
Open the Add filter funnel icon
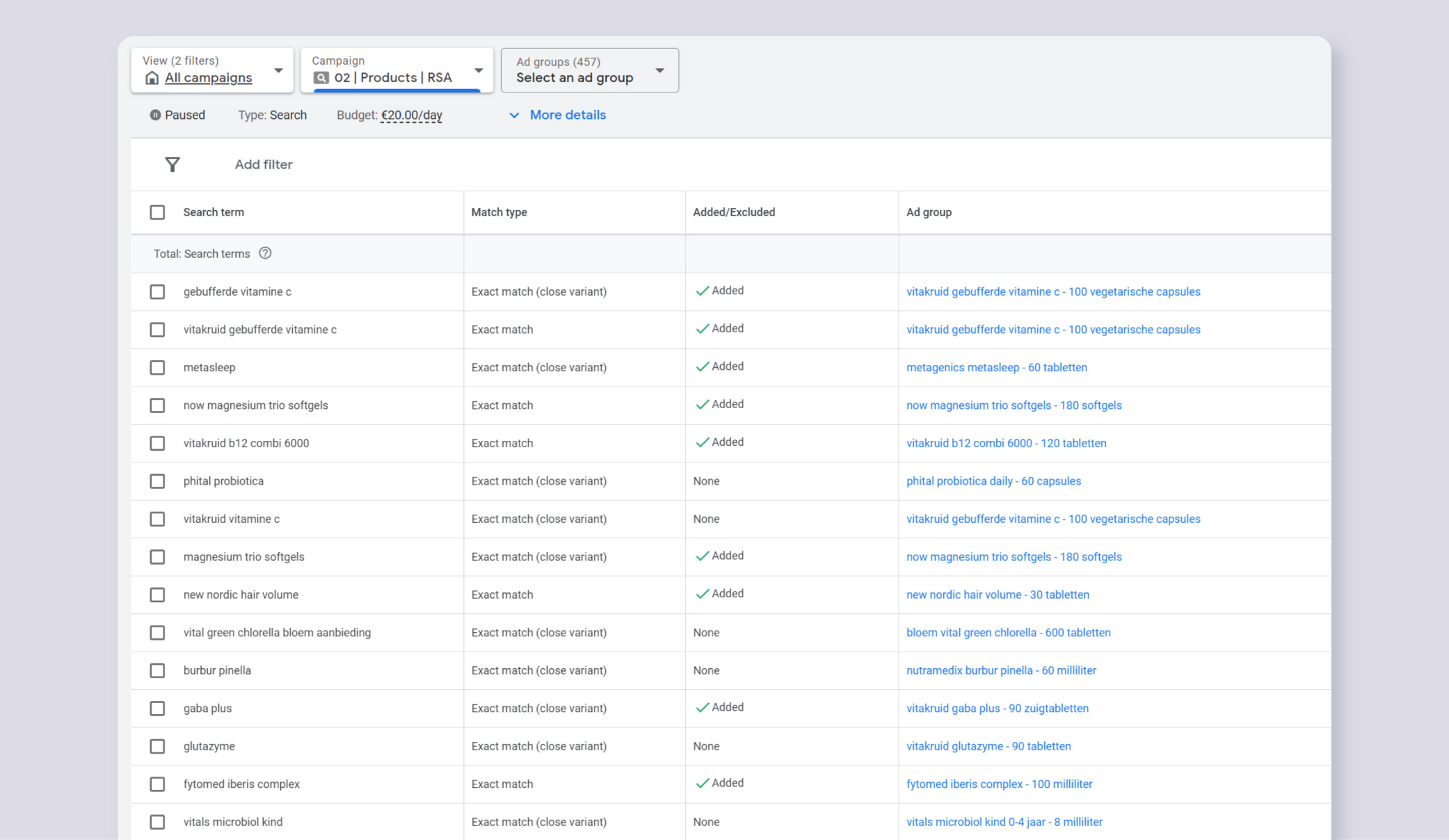pyautogui.click(x=172, y=164)
